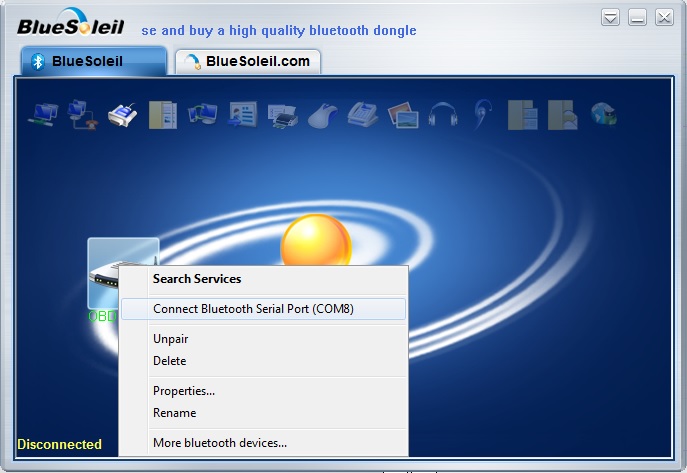This screenshot has height=473, width=687.
Task: Click the Disconnected status text
Action: point(60,444)
